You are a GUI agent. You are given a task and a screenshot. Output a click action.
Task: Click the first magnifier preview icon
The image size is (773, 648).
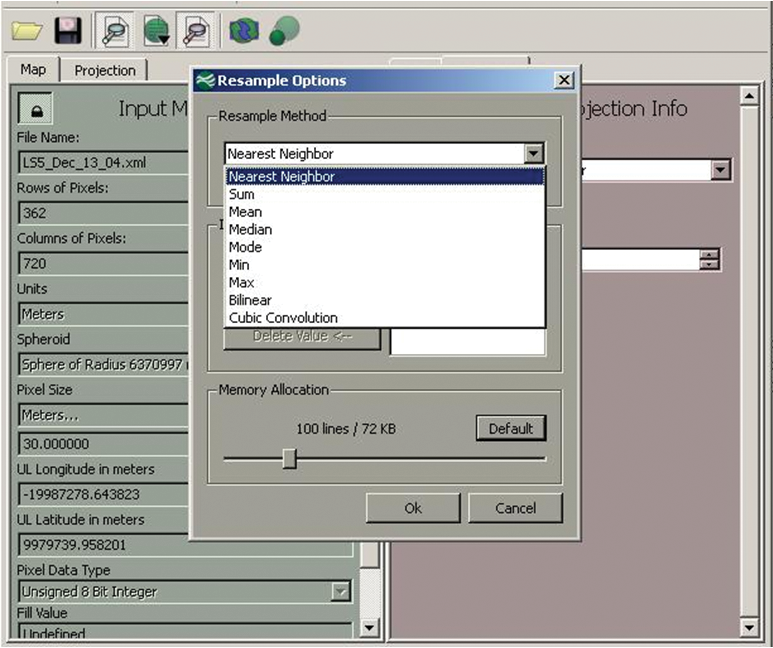113,31
